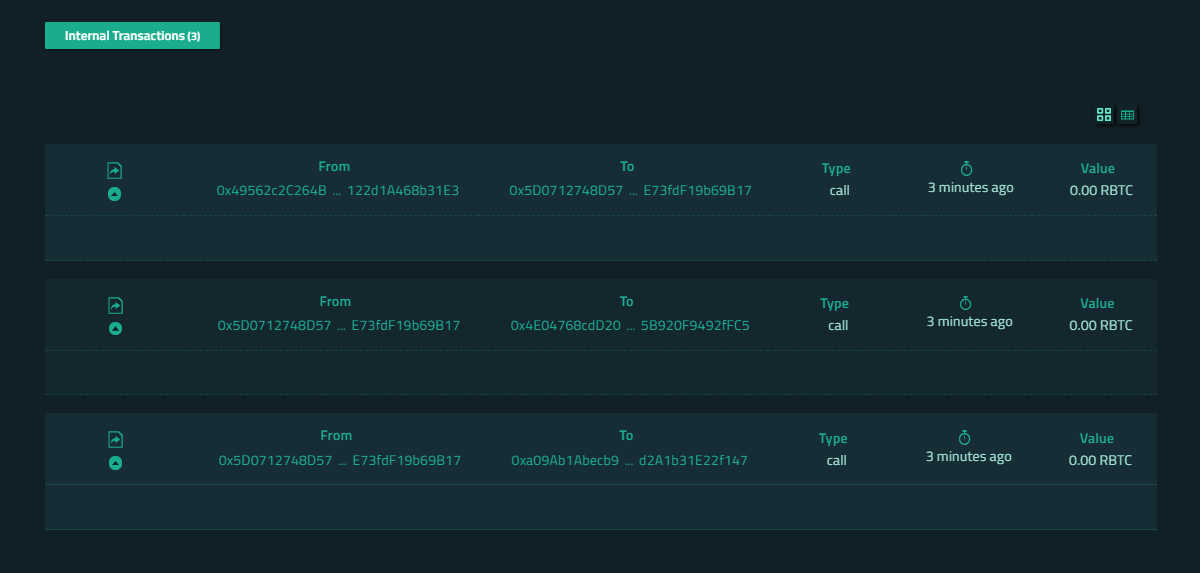Open the From address 0x49562c2C264B … 122d1A468b31E3

(x=338, y=190)
